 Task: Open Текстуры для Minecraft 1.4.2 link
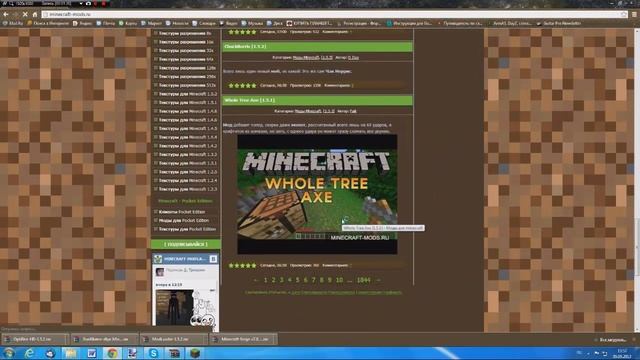point(188,146)
